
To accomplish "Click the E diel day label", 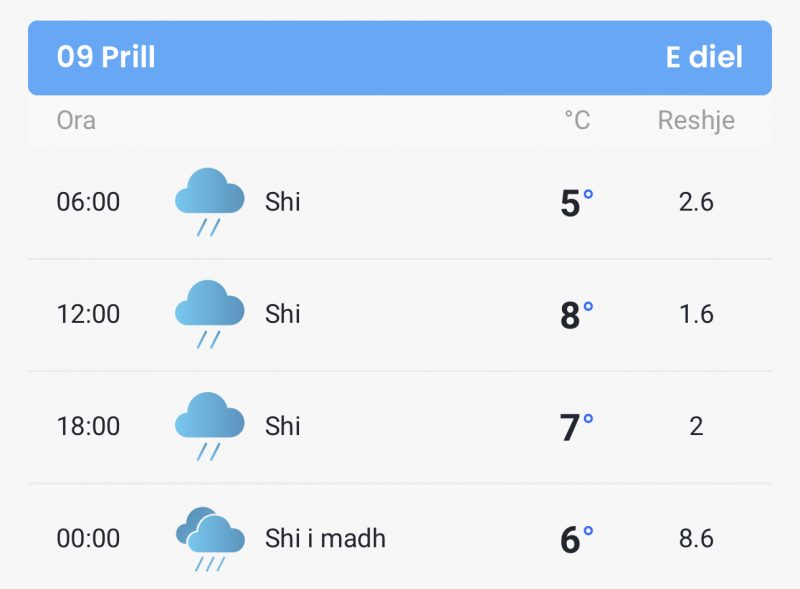I will 704,57.
